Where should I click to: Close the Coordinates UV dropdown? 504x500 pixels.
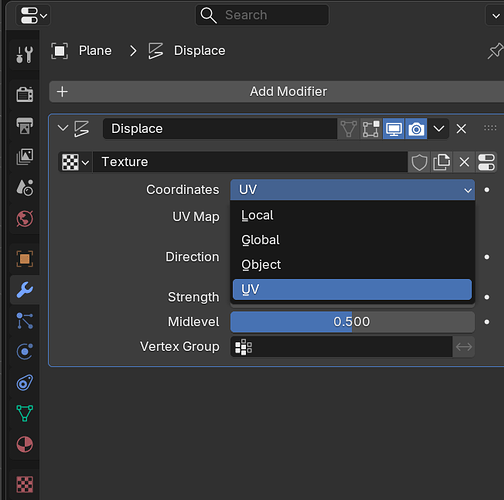point(353,190)
